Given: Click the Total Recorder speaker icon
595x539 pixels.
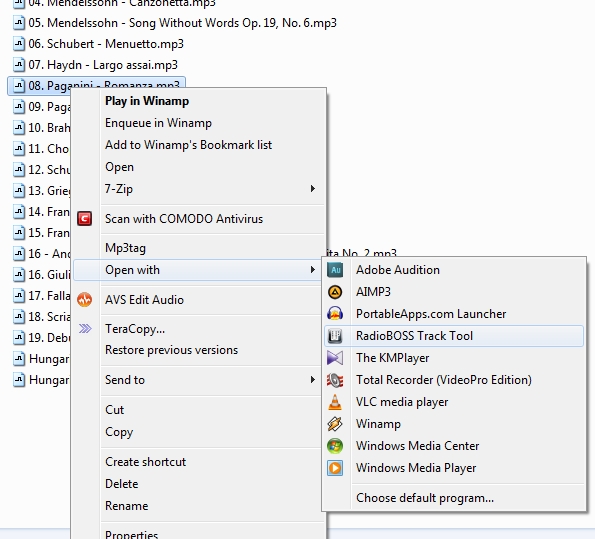Looking at the screenshot, I should [335, 380].
